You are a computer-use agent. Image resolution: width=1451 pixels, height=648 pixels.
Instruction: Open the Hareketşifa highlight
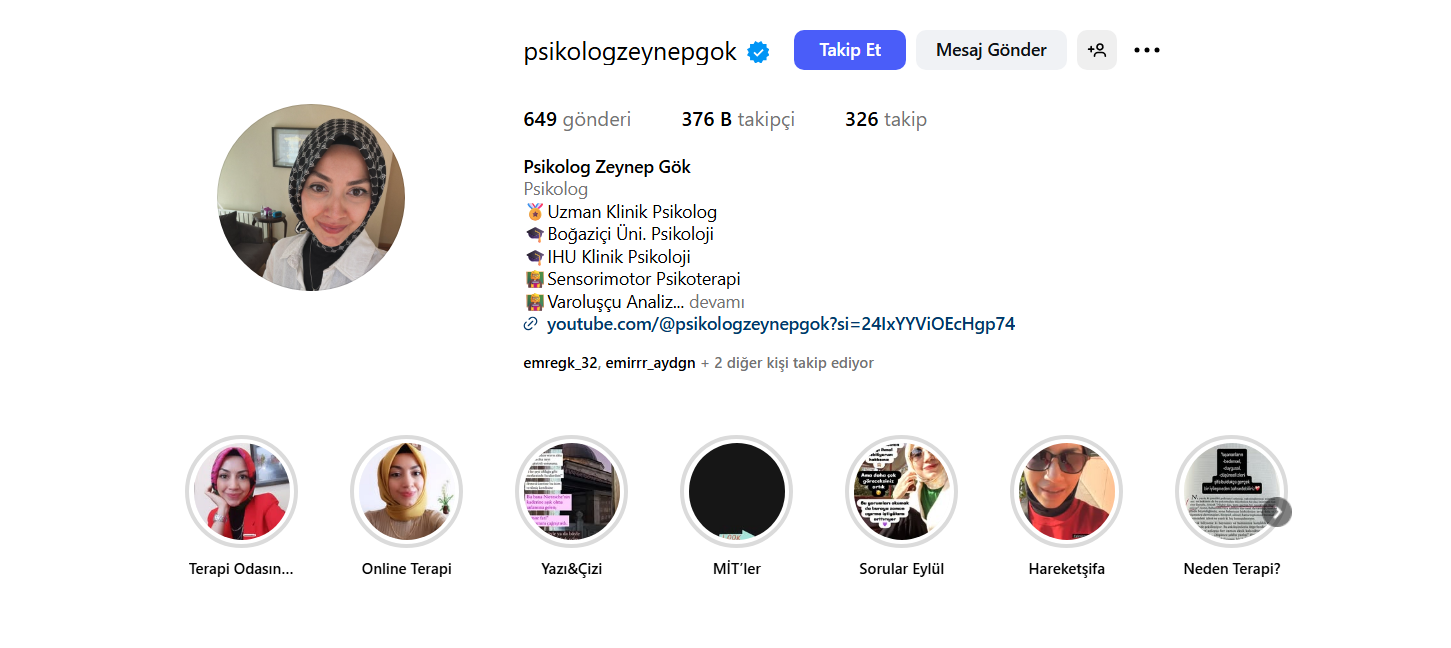1067,491
